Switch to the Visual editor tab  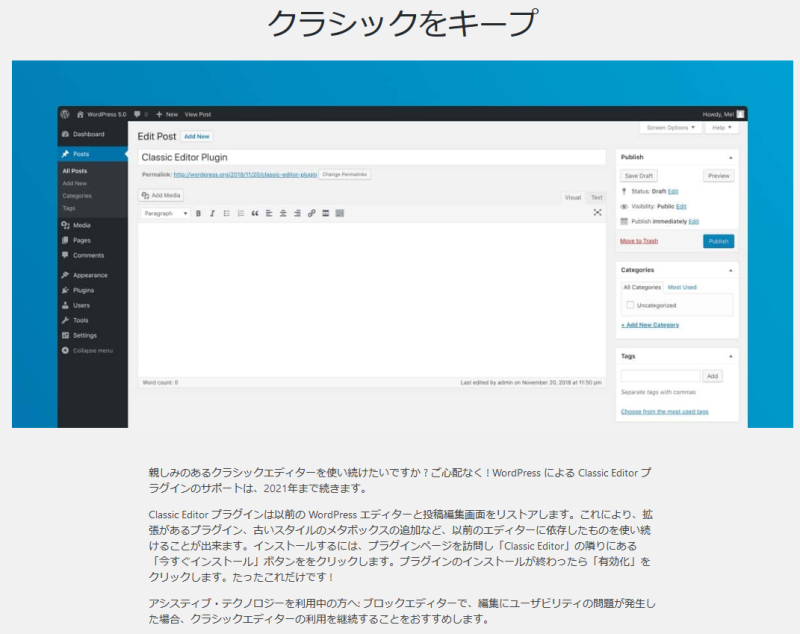click(572, 197)
